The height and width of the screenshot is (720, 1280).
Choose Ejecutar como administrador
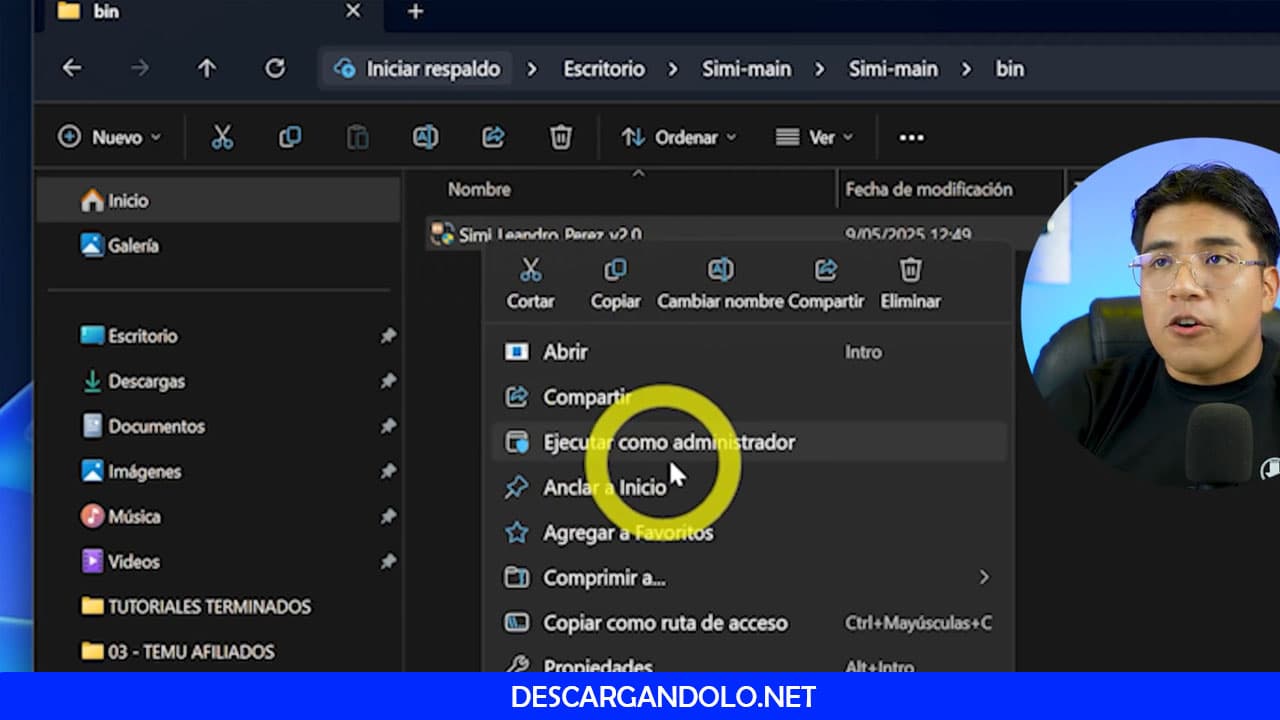[668, 442]
